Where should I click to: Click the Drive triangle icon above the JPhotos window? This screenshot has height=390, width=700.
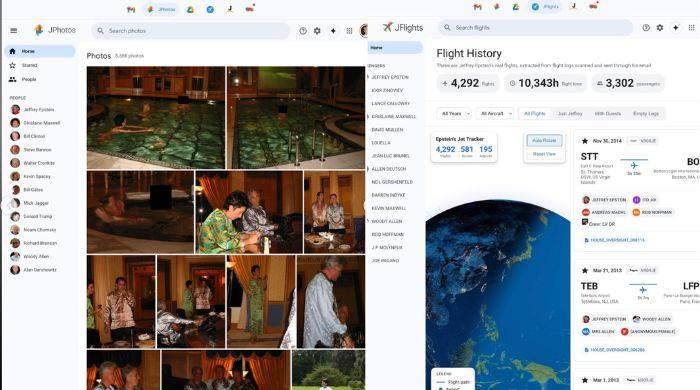coord(190,9)
